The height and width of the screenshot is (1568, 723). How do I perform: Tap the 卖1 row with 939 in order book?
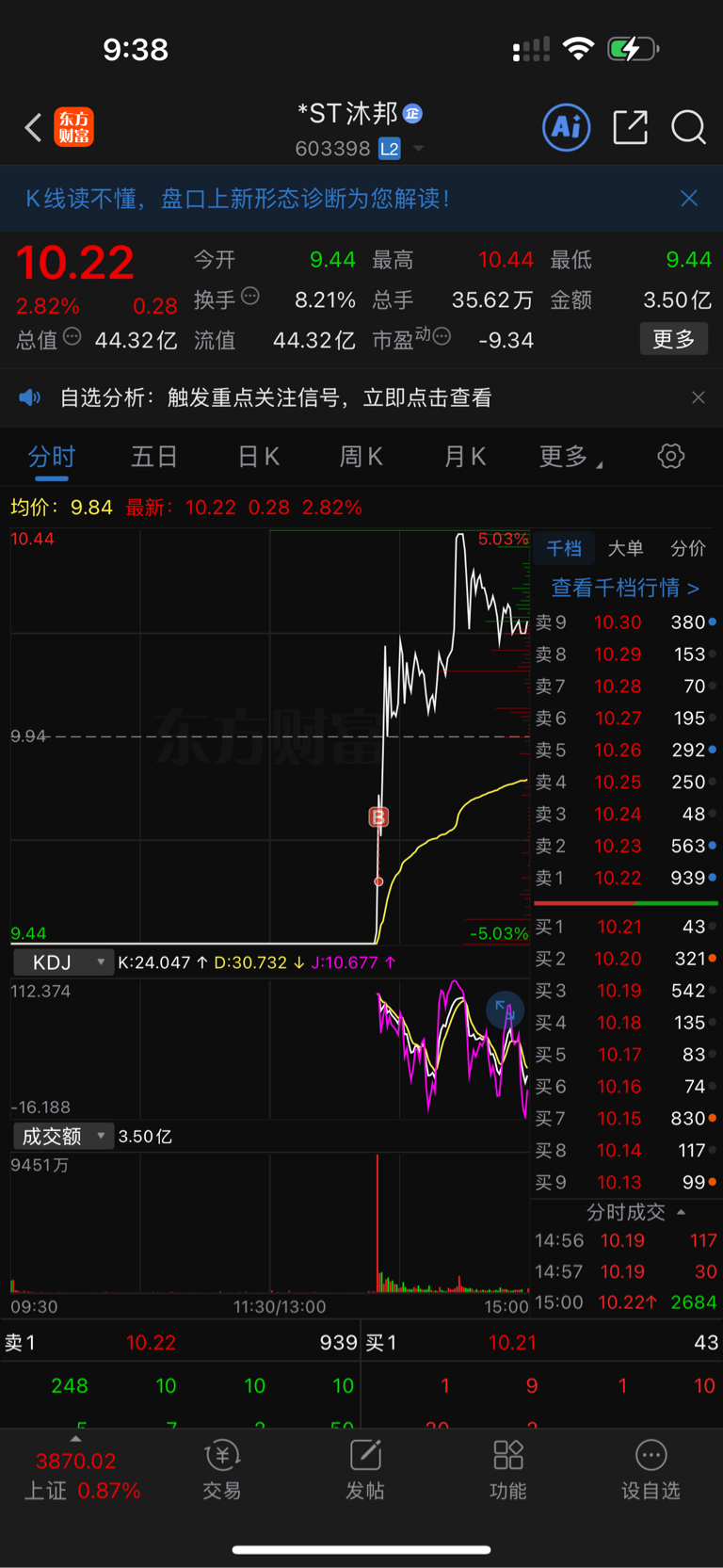[x=626, y=879]
